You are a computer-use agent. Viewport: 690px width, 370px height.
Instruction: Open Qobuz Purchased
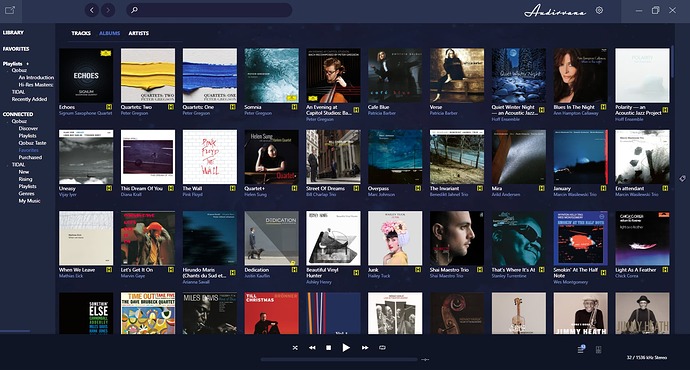[x=30, y=158]
